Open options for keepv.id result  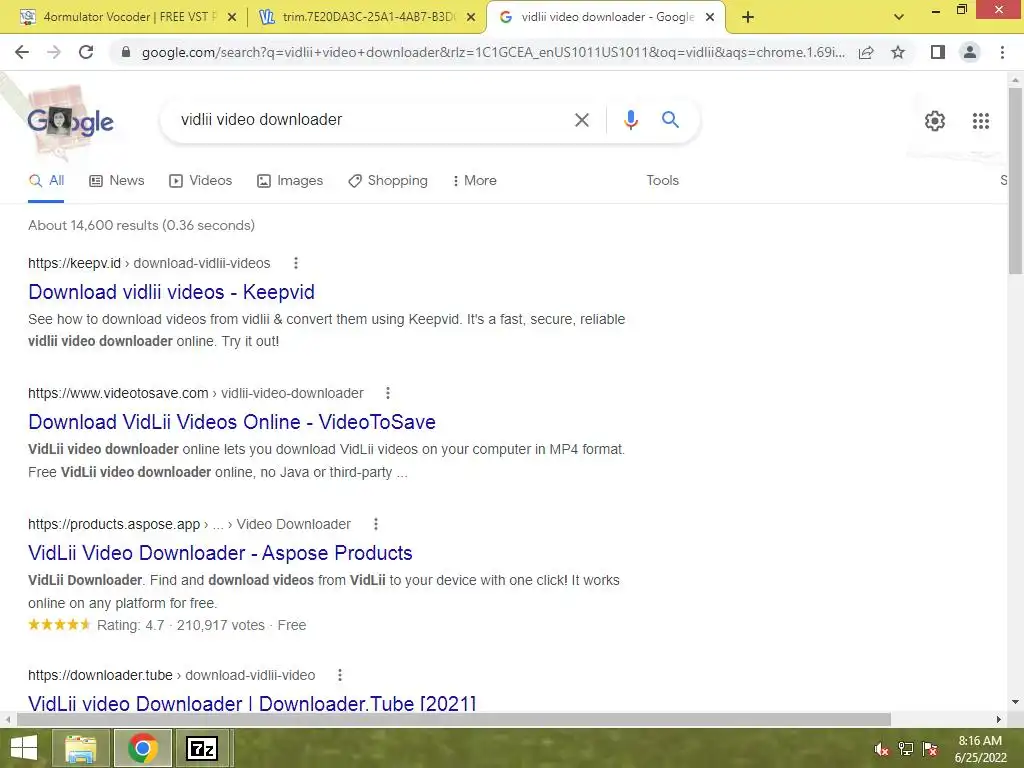tap(296, 263)
